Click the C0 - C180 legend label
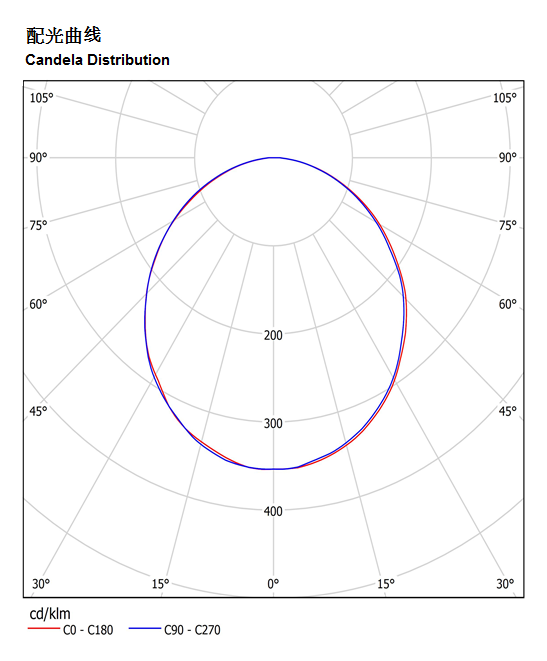Viewport: 547px width, 661px height. [88, 630]
